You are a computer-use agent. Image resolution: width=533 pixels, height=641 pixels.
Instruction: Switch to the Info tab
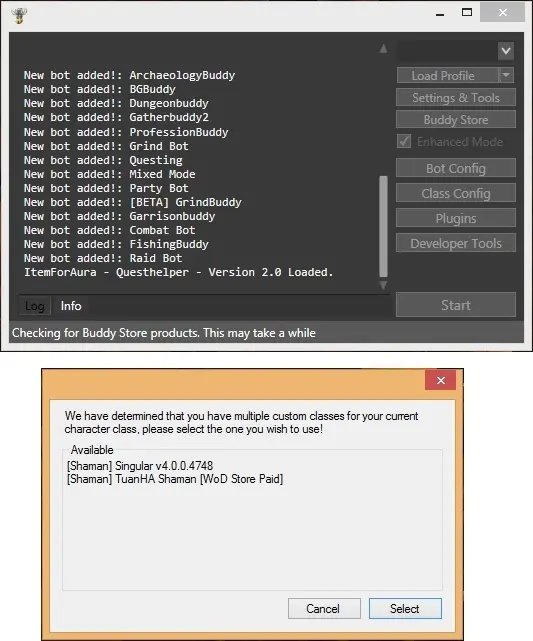(71, 306)
